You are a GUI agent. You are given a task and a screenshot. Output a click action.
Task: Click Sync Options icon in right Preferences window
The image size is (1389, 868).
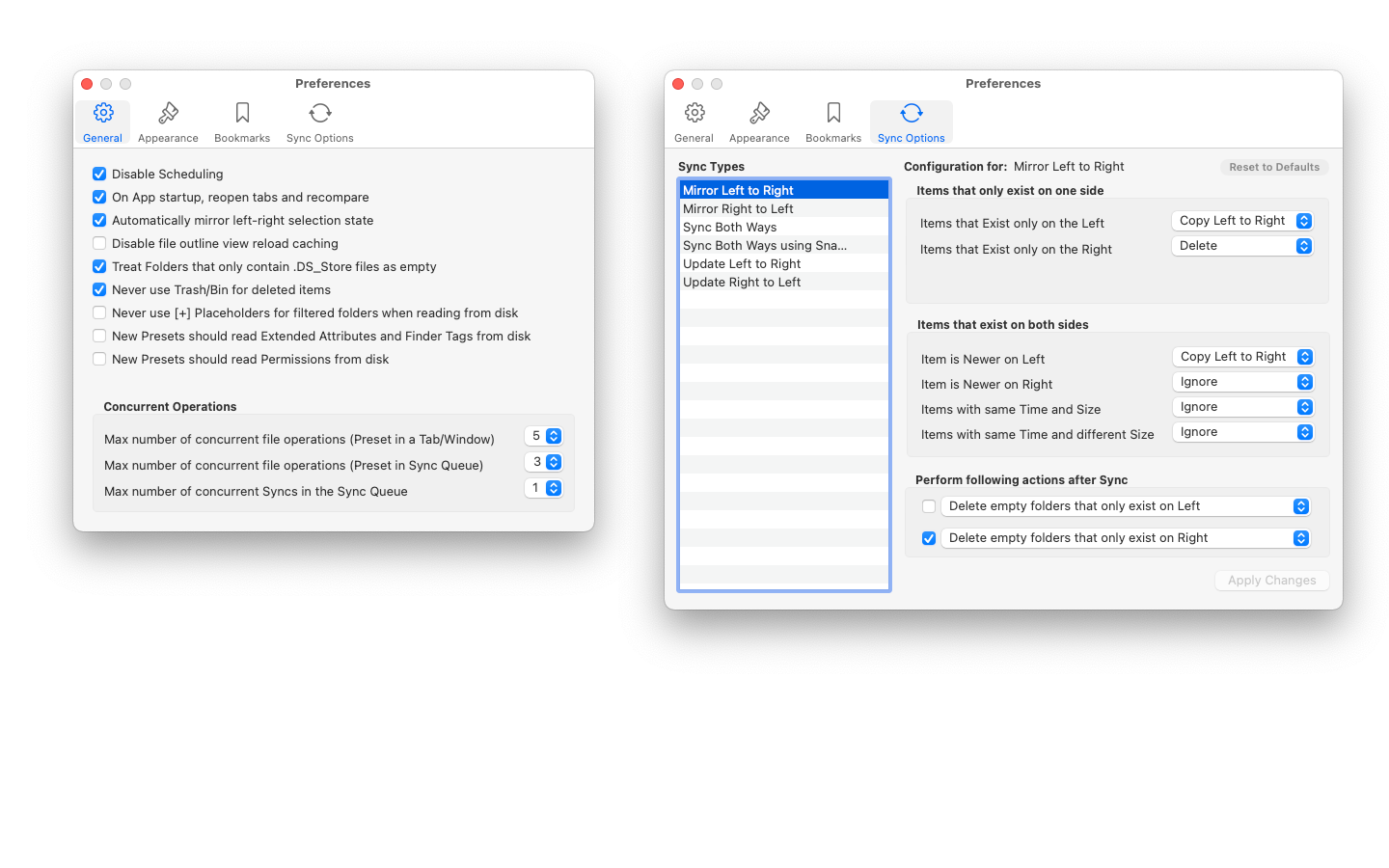tap(912, 114)
